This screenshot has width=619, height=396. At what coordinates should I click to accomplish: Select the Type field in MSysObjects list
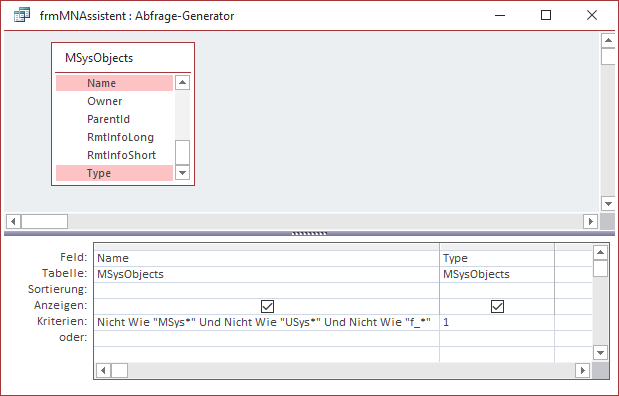pos(114,173)
